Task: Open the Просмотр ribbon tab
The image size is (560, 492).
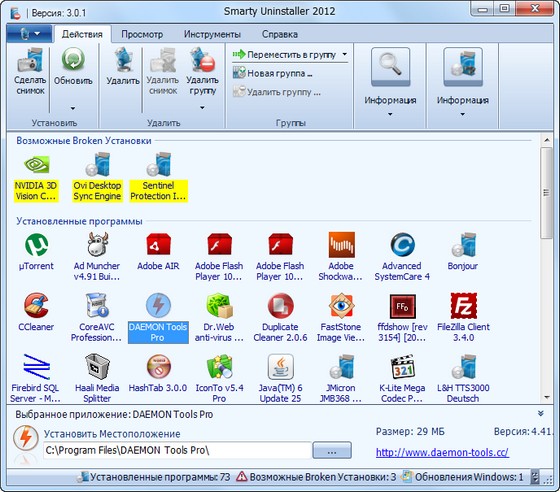Action: (x=142, y=34)
